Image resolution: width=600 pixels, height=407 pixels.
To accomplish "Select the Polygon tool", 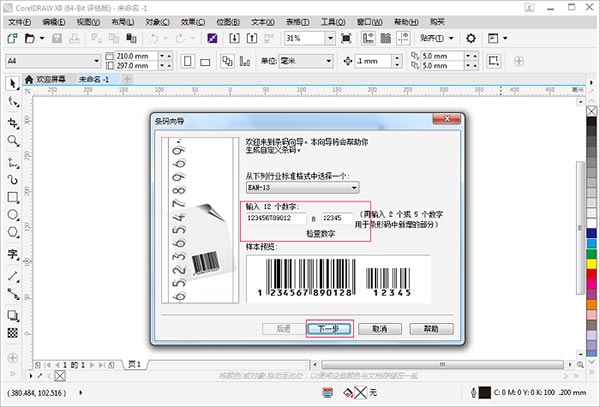I will (x=13, y=234).
